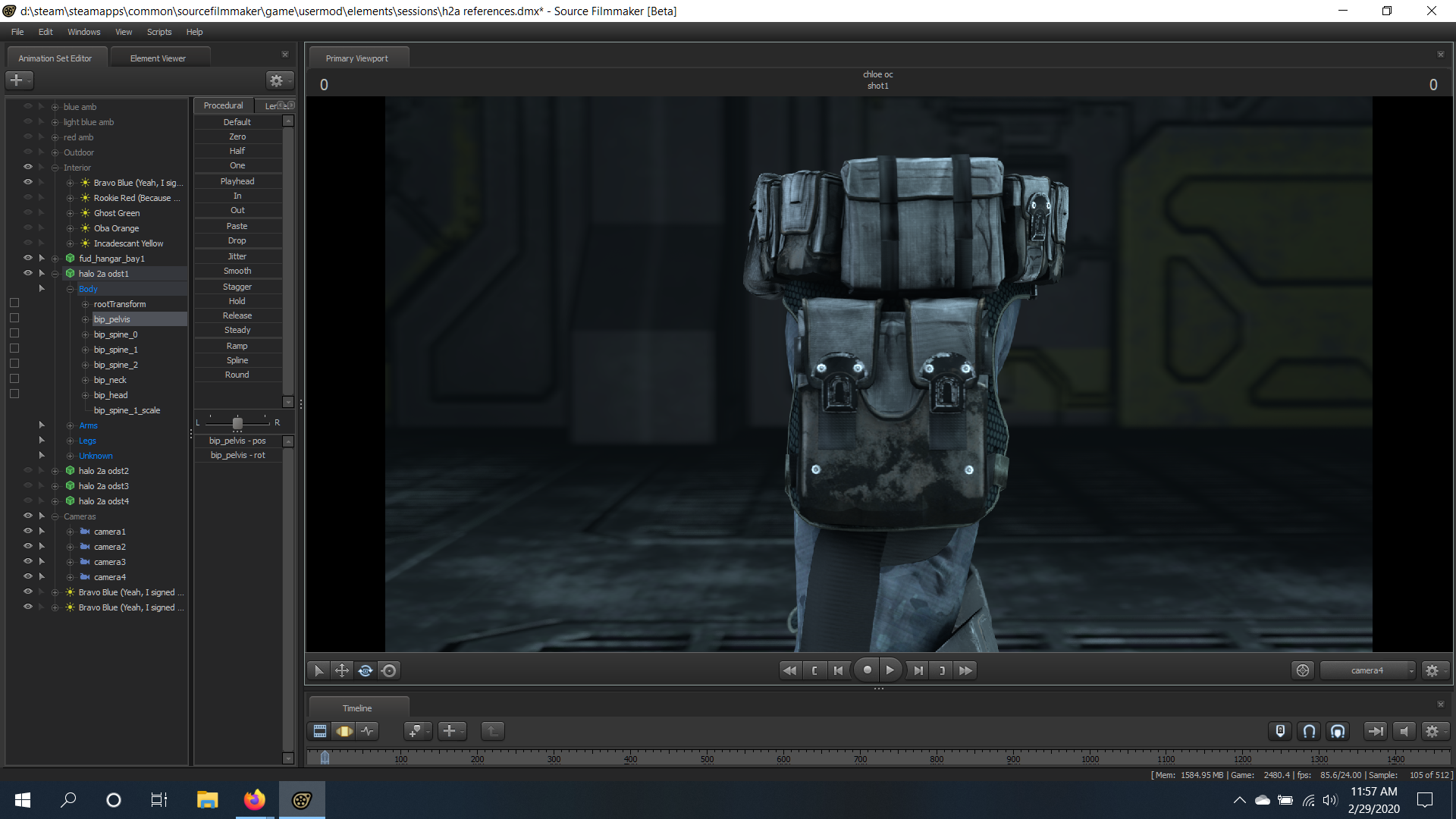This screenshot has width=1456, height=819.
Task: Open Firefox from the Windows taskbar
Action: pyautogui.click(x=255, y=800)
